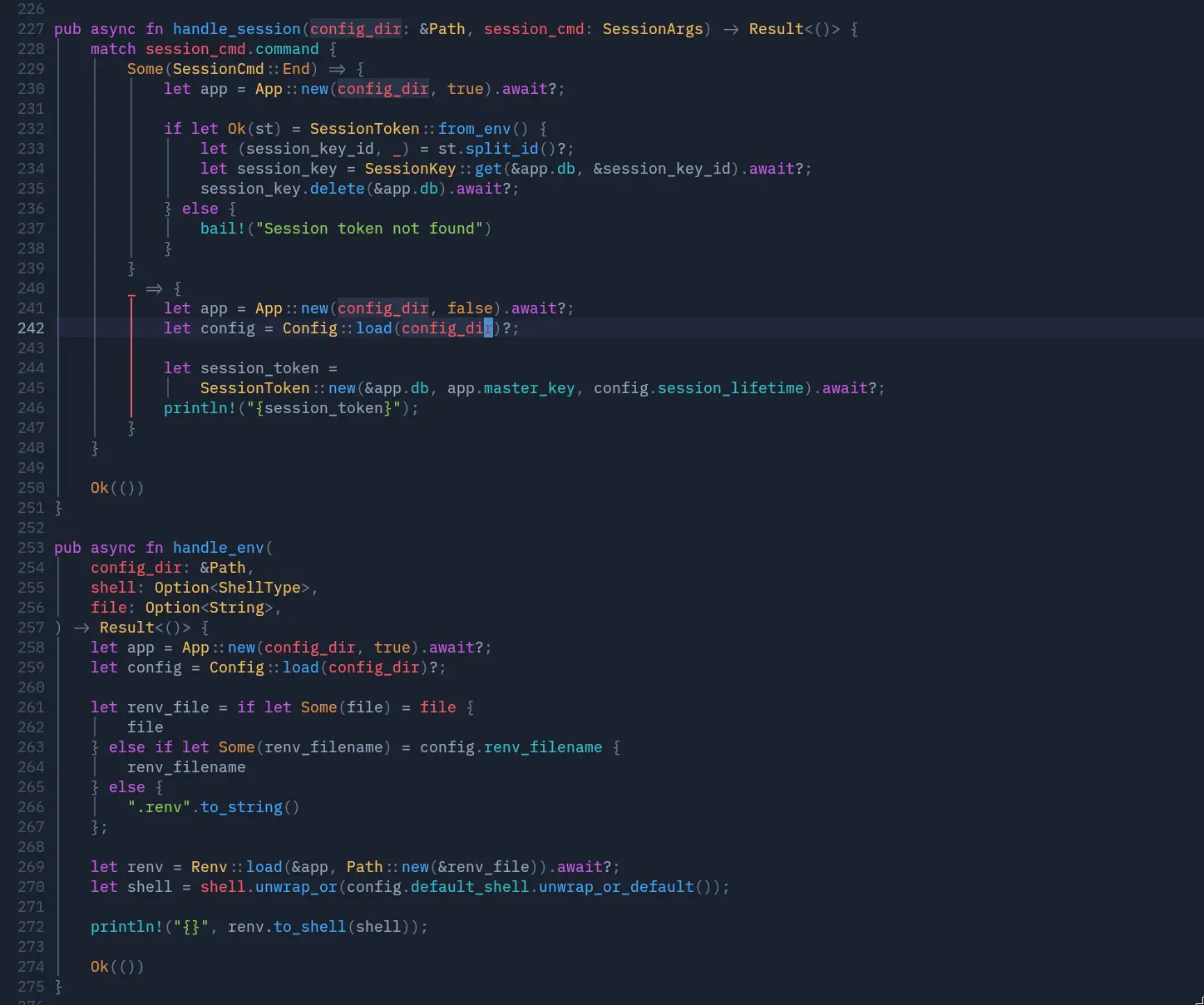Click 'session_lifetime' field on line 245
Image resolution: width=1204 pixels, height=1005 pixels.
731,388
